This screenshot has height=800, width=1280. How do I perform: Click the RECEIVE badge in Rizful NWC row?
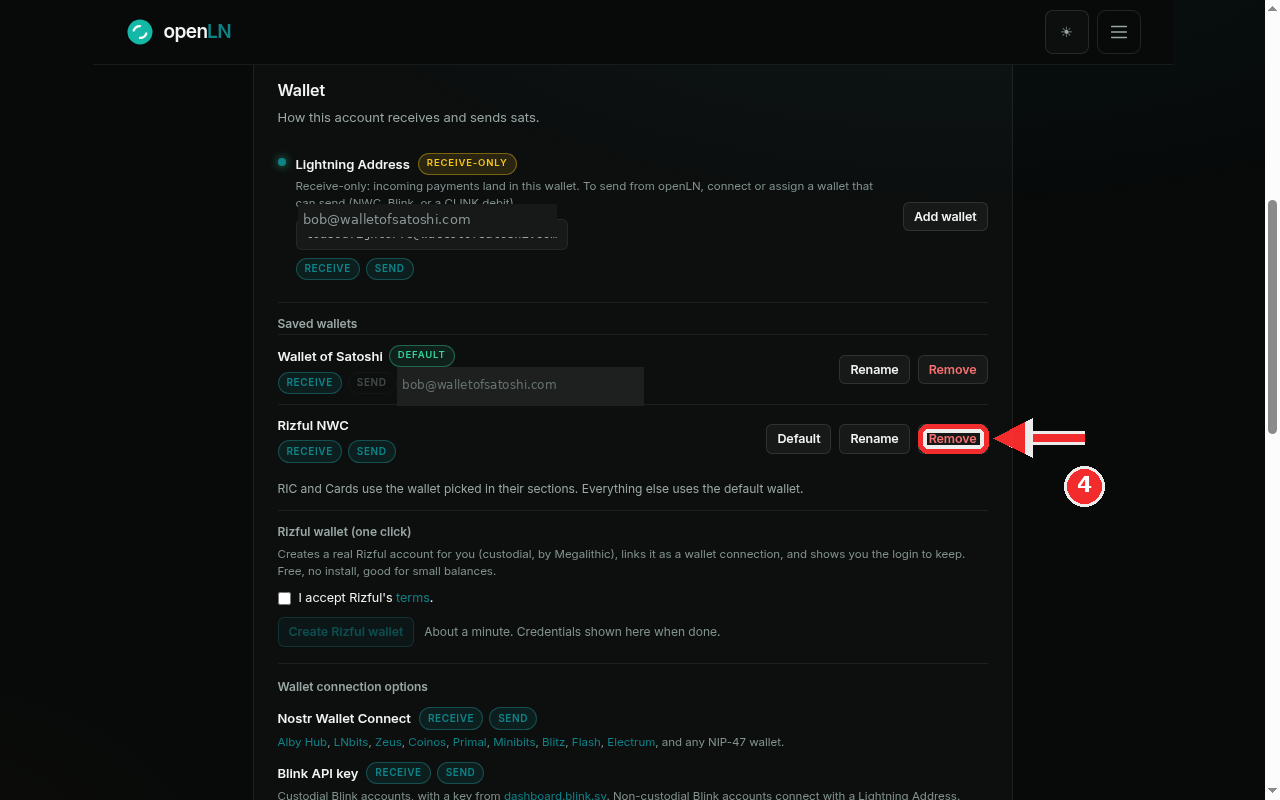coord(309,452)
